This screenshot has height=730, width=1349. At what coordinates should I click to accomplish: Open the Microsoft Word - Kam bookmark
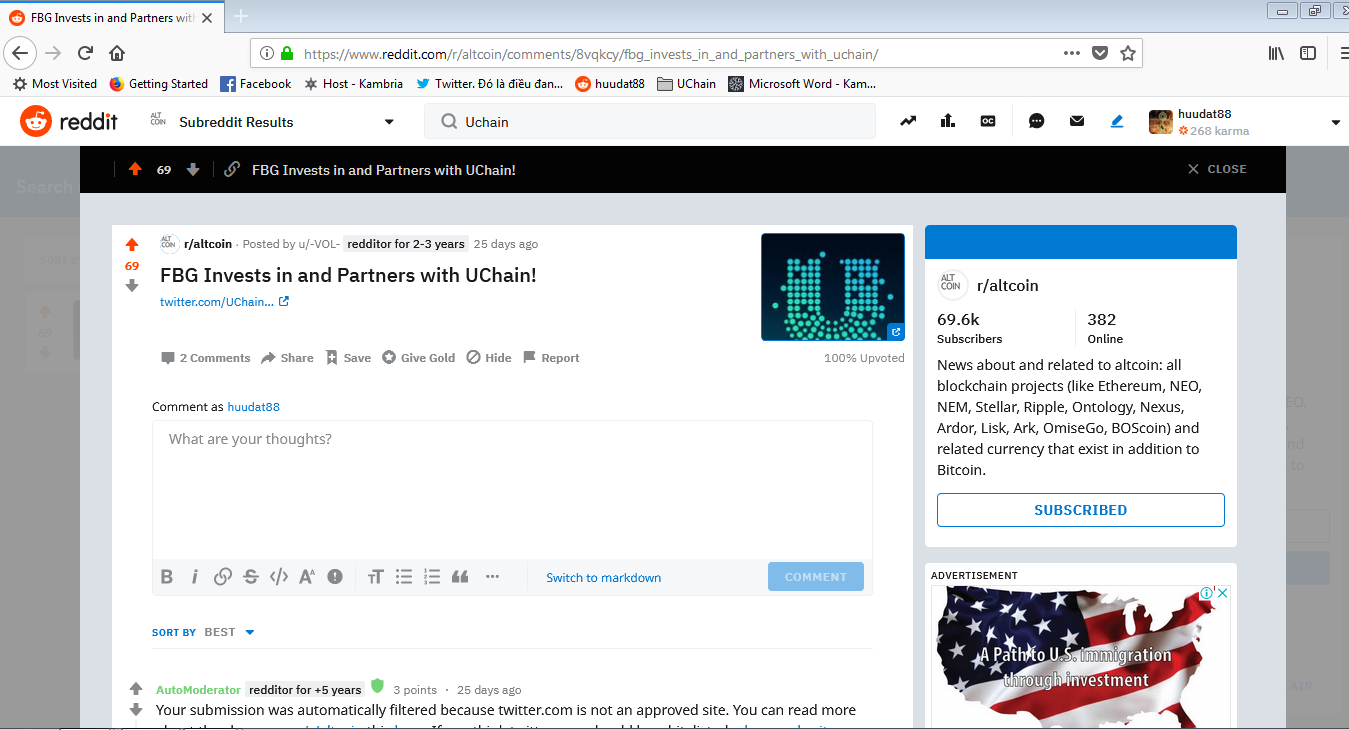pos(802,84)
